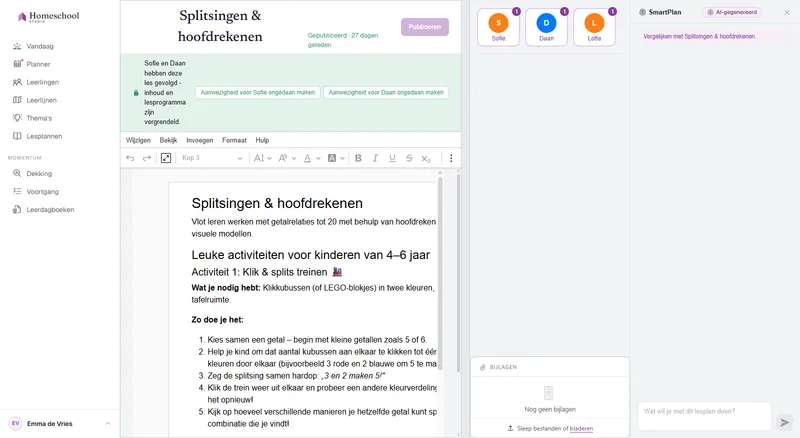Select student Sofie avatar card
This screenshot has height=438, width=800.
(498, 27)
